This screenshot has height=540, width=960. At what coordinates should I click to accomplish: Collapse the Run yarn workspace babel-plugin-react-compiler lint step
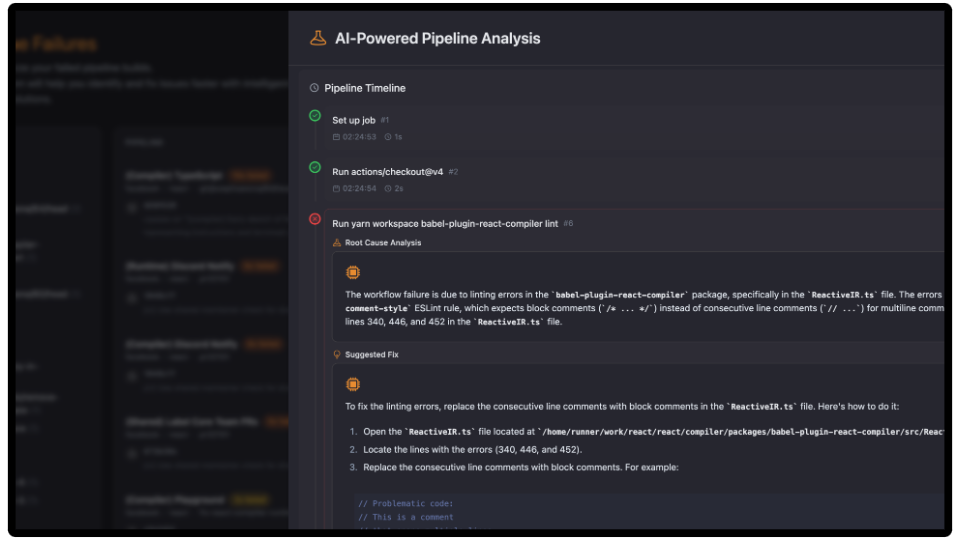[445, 223]
